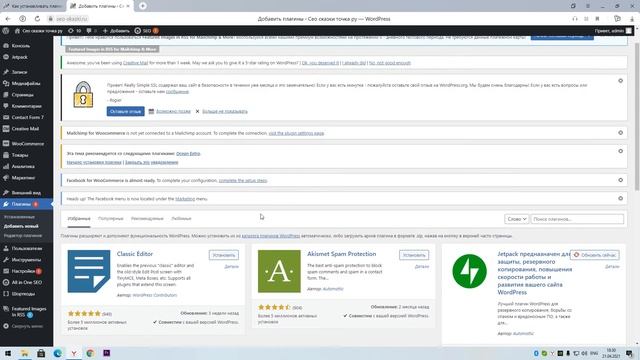This screenshot has height=360, width=640.
Task: Open the Слово search type dropdown
Action: 516,219
